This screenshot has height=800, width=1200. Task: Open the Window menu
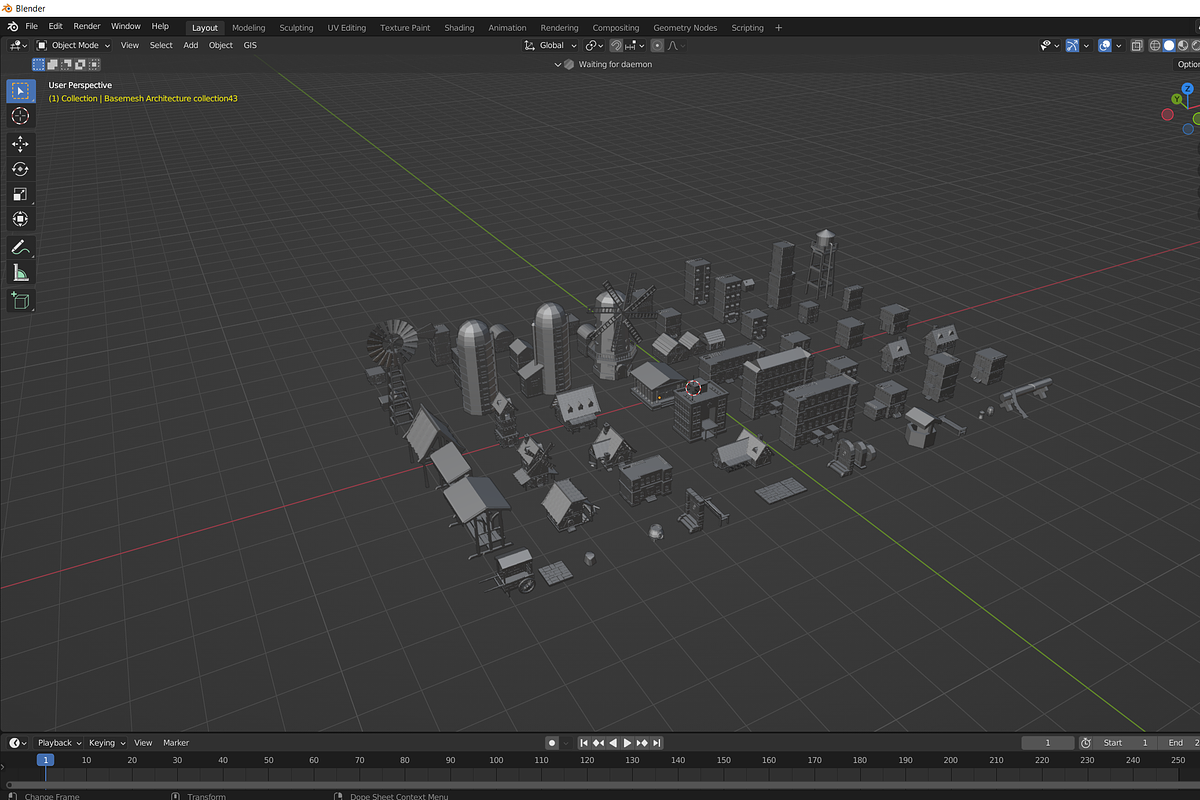coord(126,26)
